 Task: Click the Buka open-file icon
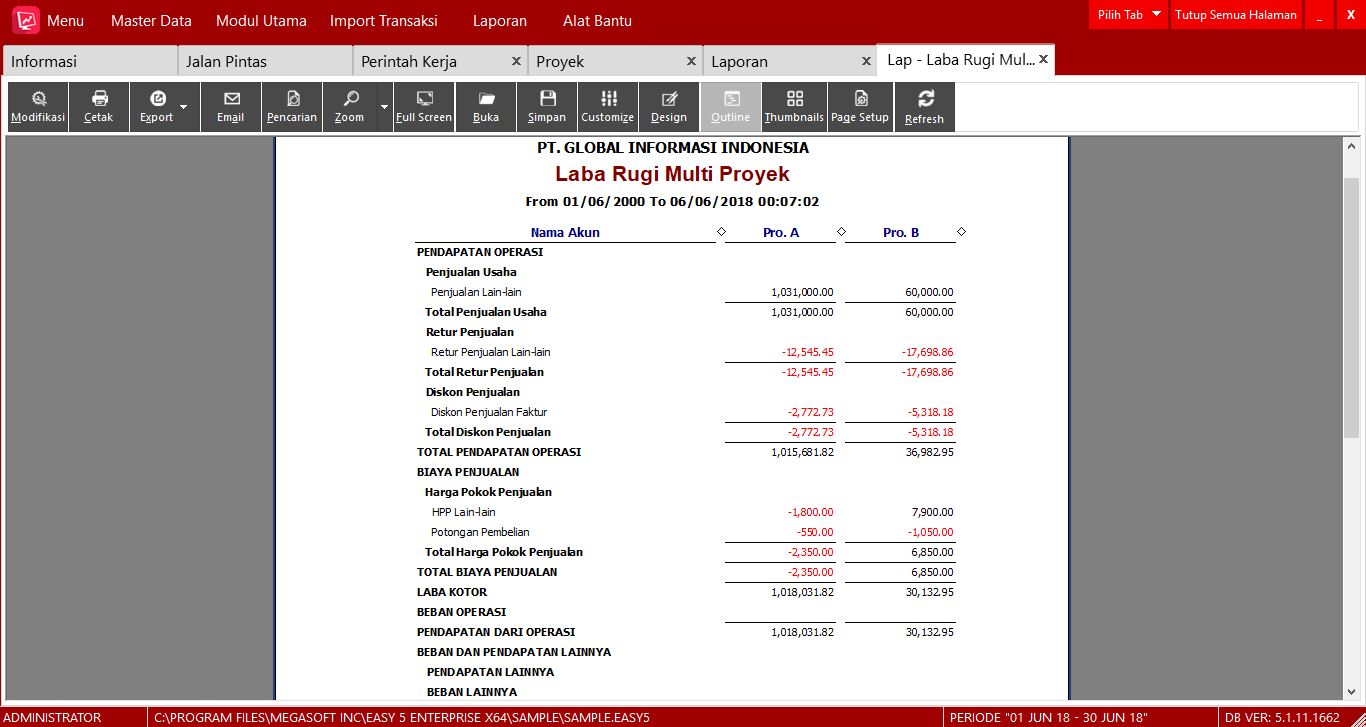pos(486,106)
